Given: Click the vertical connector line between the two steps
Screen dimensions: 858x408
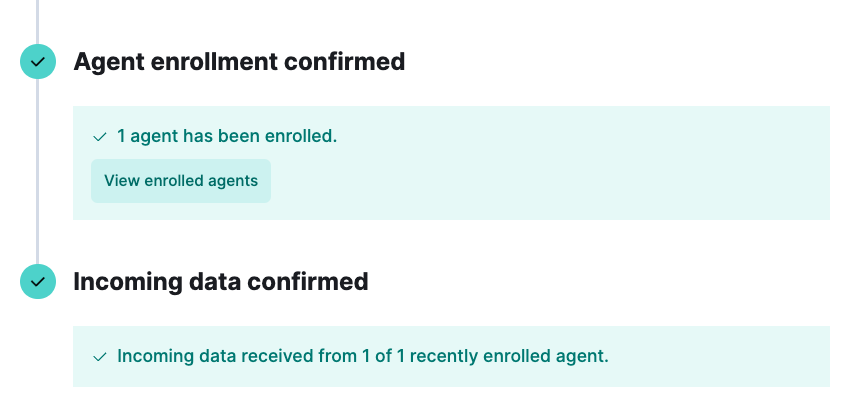Looking at the screenshot, I should point(37,170).
